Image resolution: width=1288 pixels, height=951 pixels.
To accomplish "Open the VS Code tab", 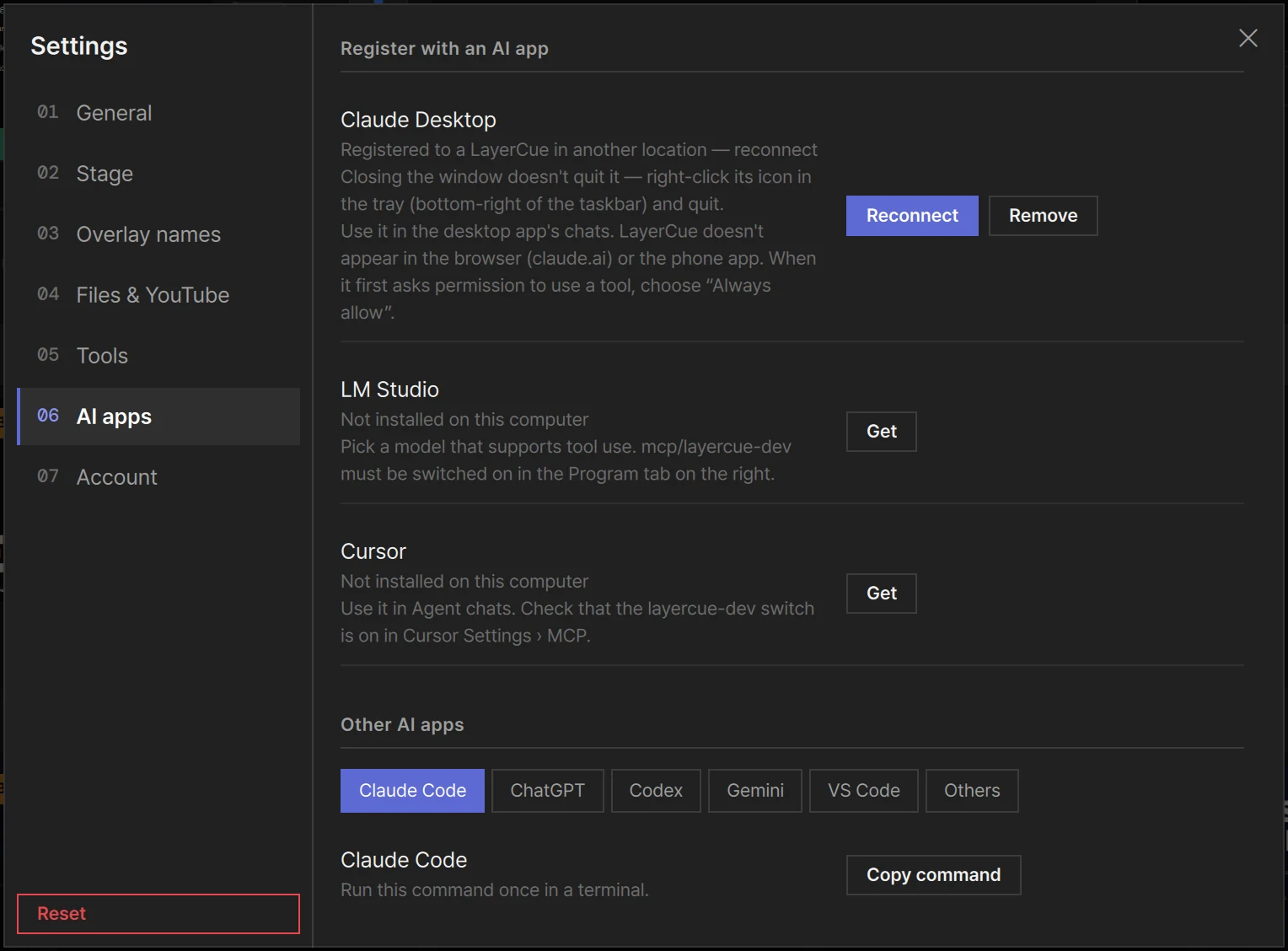I will [x=864, y=791].
